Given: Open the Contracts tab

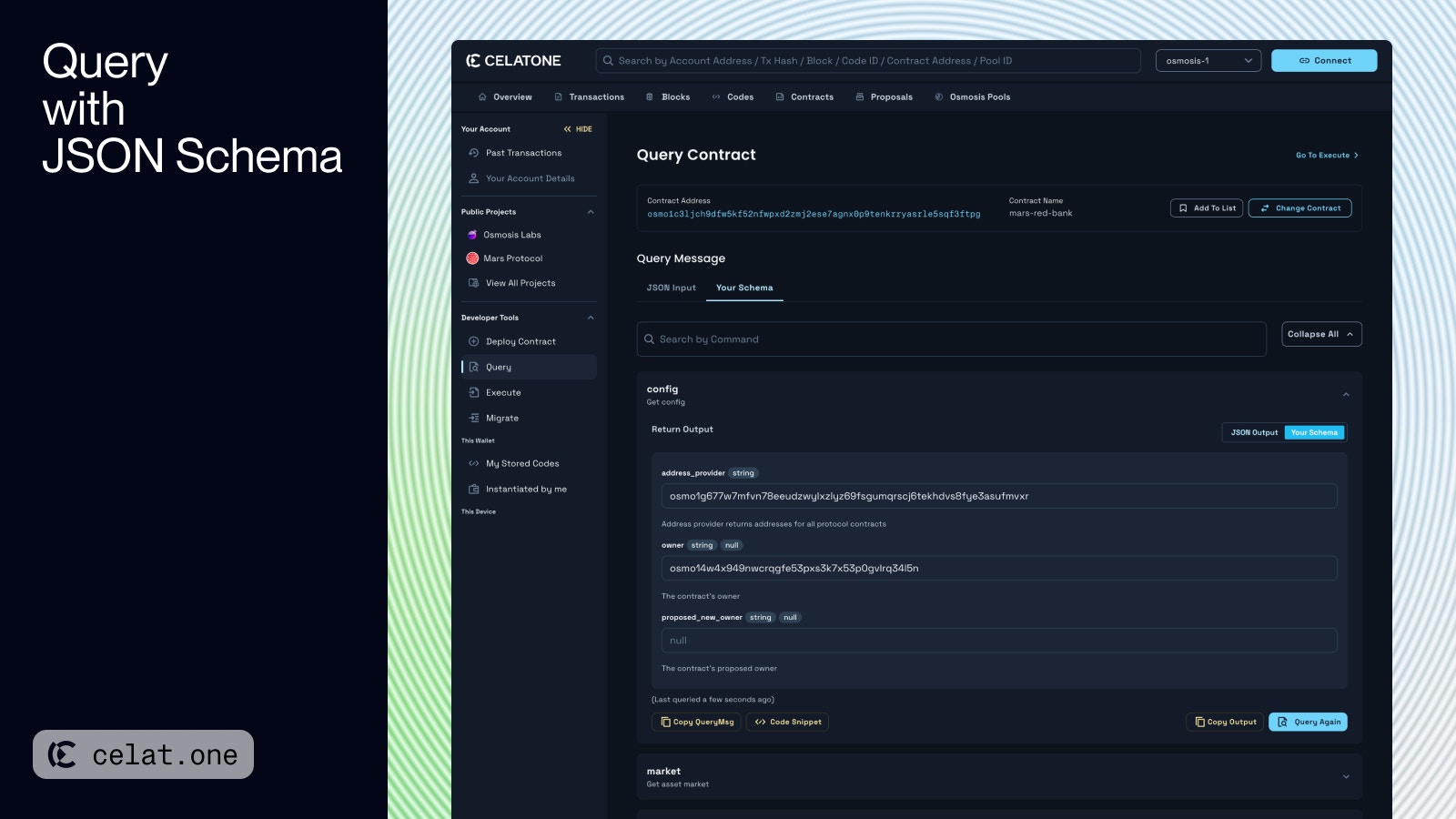Looking at the screenshot, I should [804, 97].
